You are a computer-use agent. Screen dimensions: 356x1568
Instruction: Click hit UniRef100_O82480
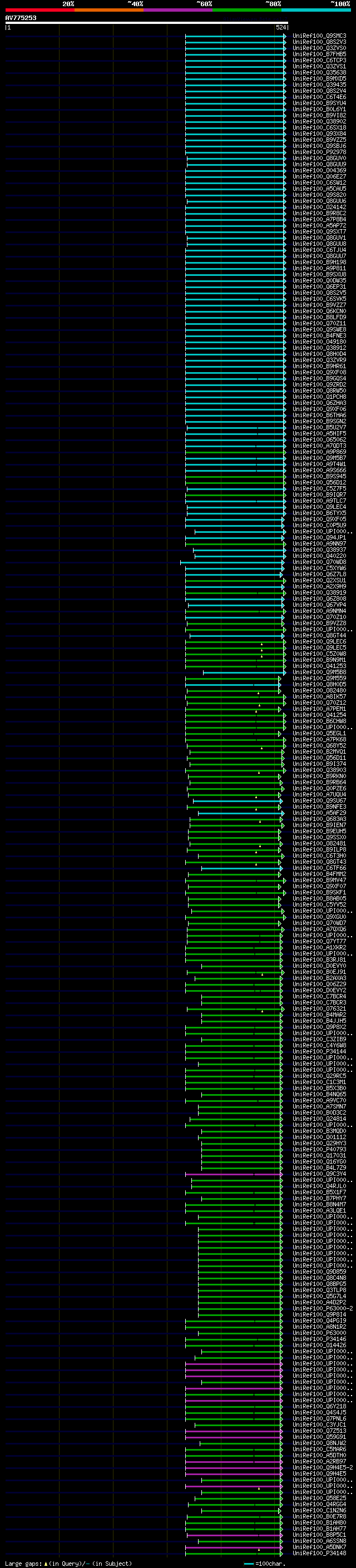tap(319, 690)
